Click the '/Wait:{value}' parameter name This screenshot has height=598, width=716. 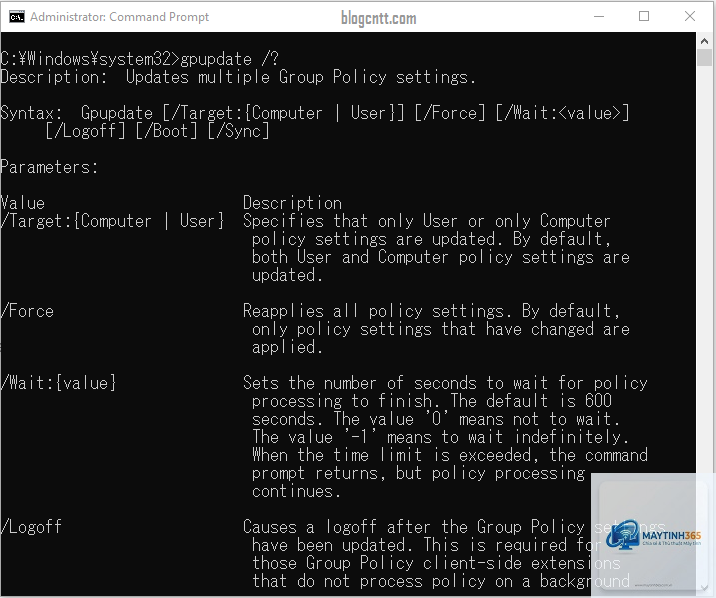58,383
